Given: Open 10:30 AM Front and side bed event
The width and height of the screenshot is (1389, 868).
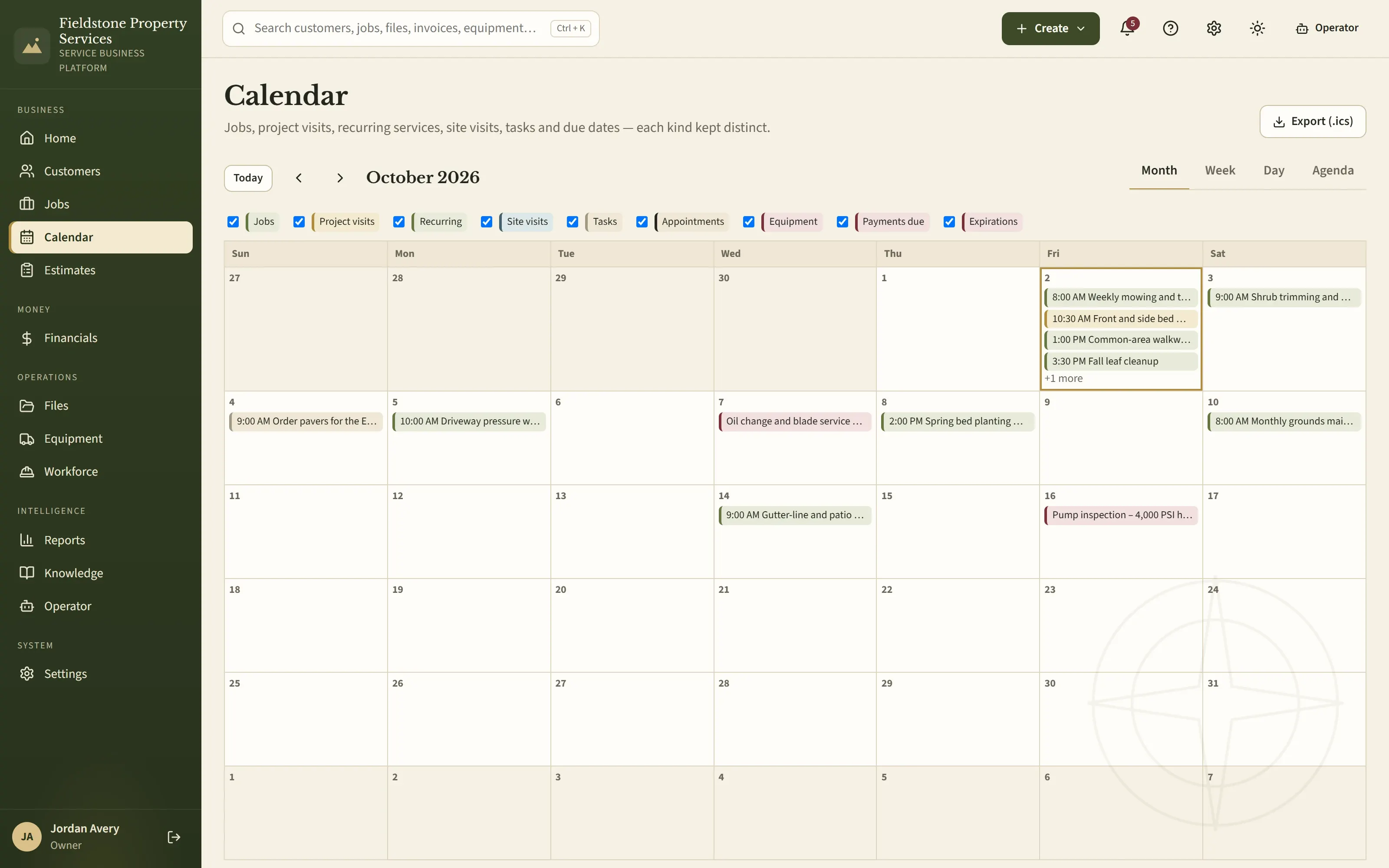Looking at the screenshot, I should click(1121, 319).
